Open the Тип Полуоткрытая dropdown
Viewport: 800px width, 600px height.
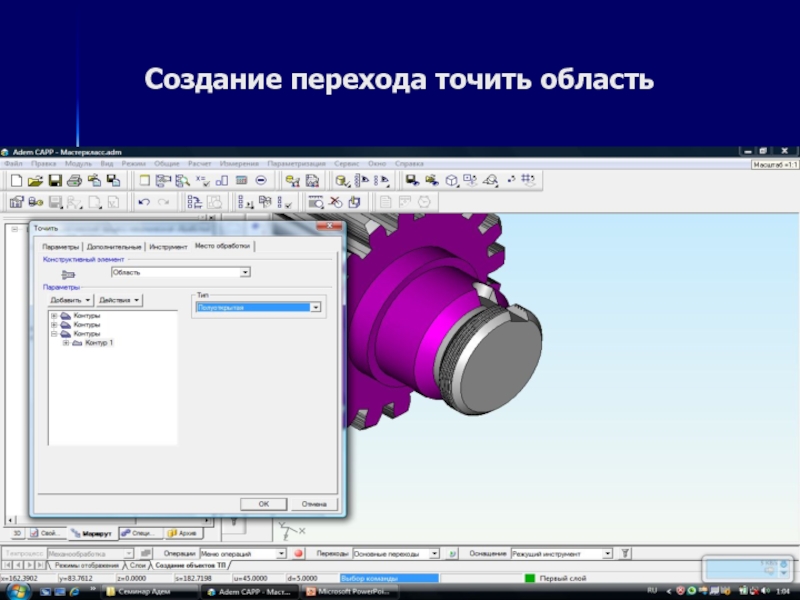click(x=315, y=308)
